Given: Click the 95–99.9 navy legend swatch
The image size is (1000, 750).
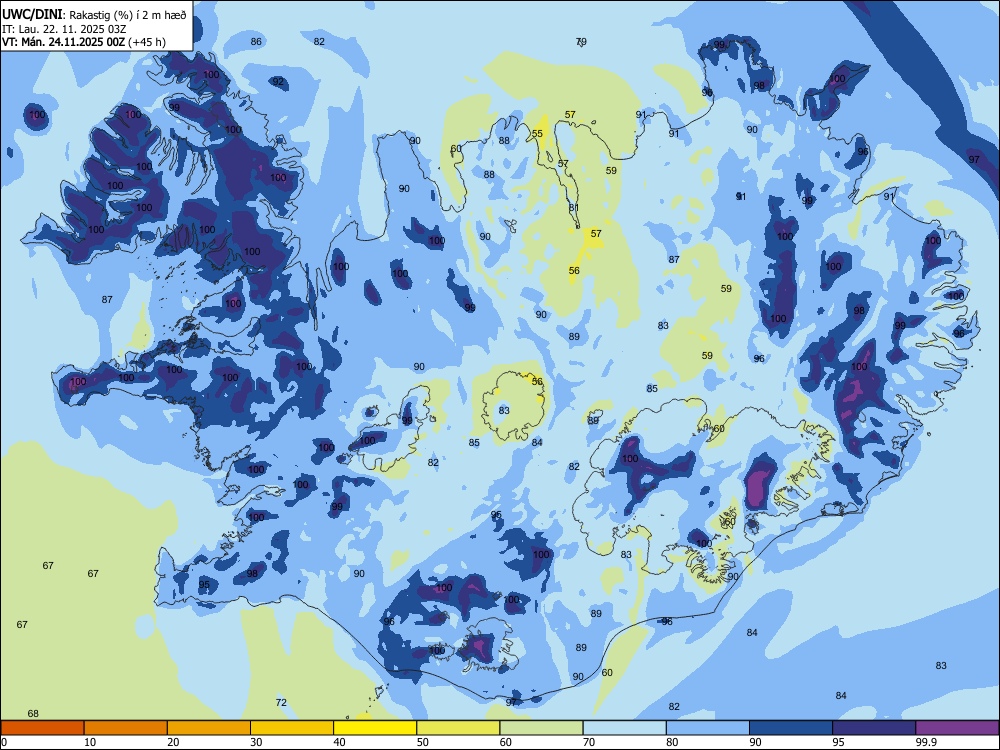Looking at the screenshot, I should pyautogui.click(x=874, y=728).
